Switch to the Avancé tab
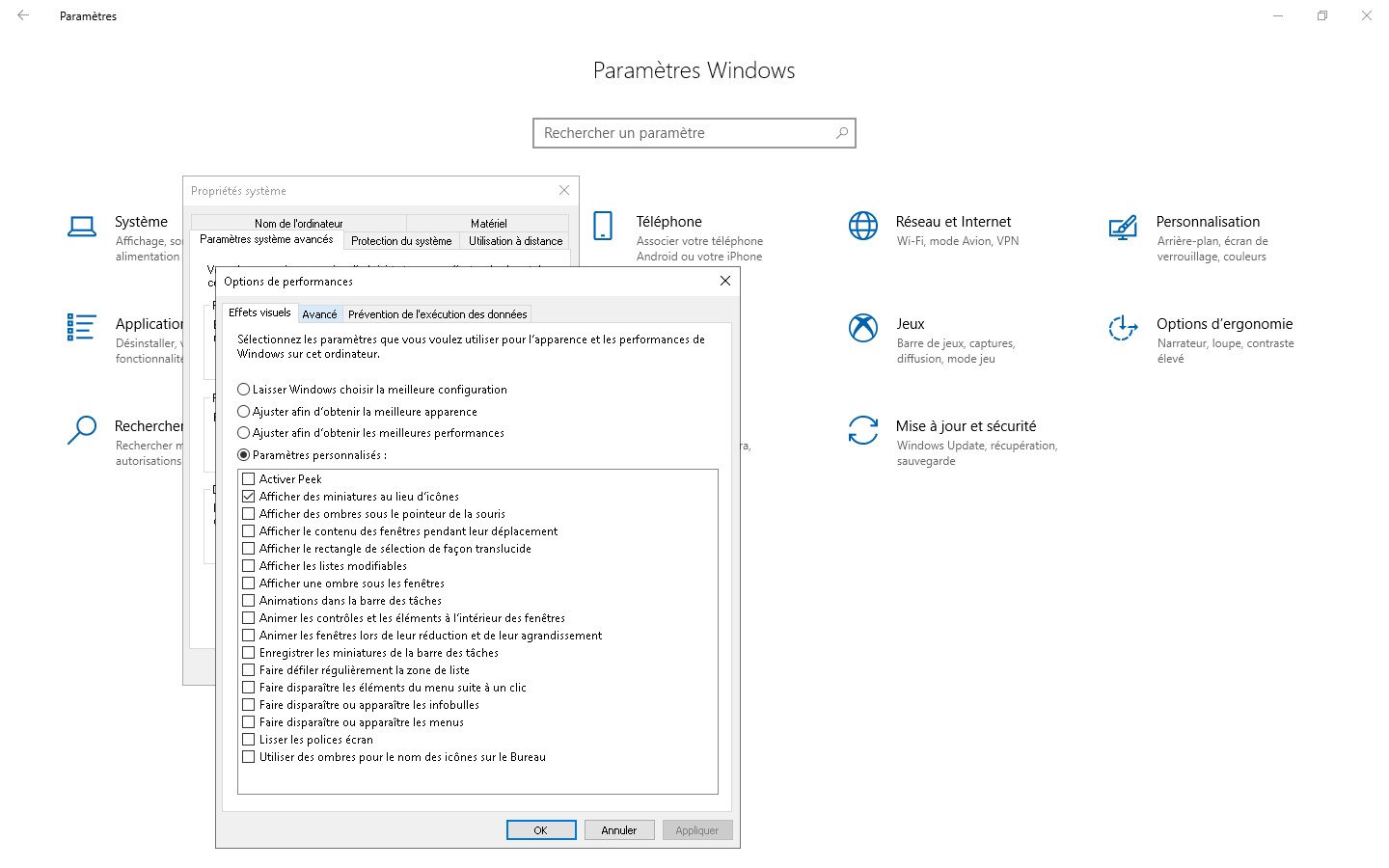 click(x=319, y=314)
